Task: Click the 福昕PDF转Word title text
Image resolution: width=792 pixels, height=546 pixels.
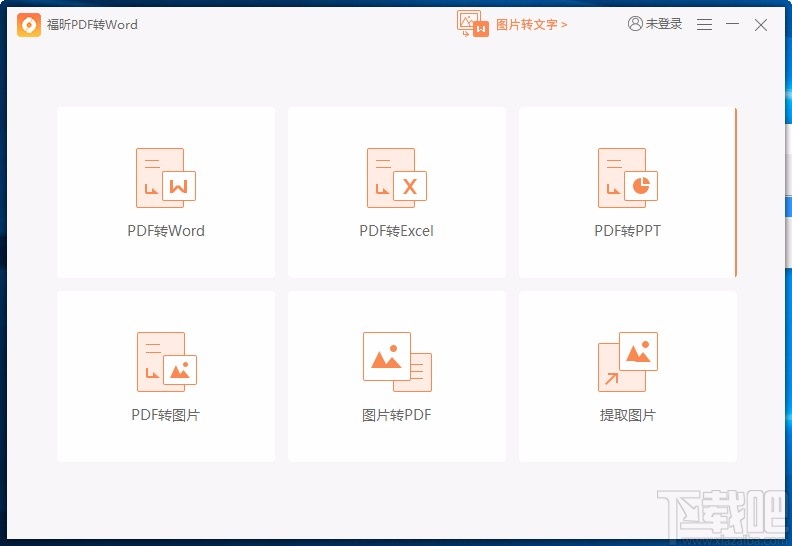Action: tap(92, 25)
